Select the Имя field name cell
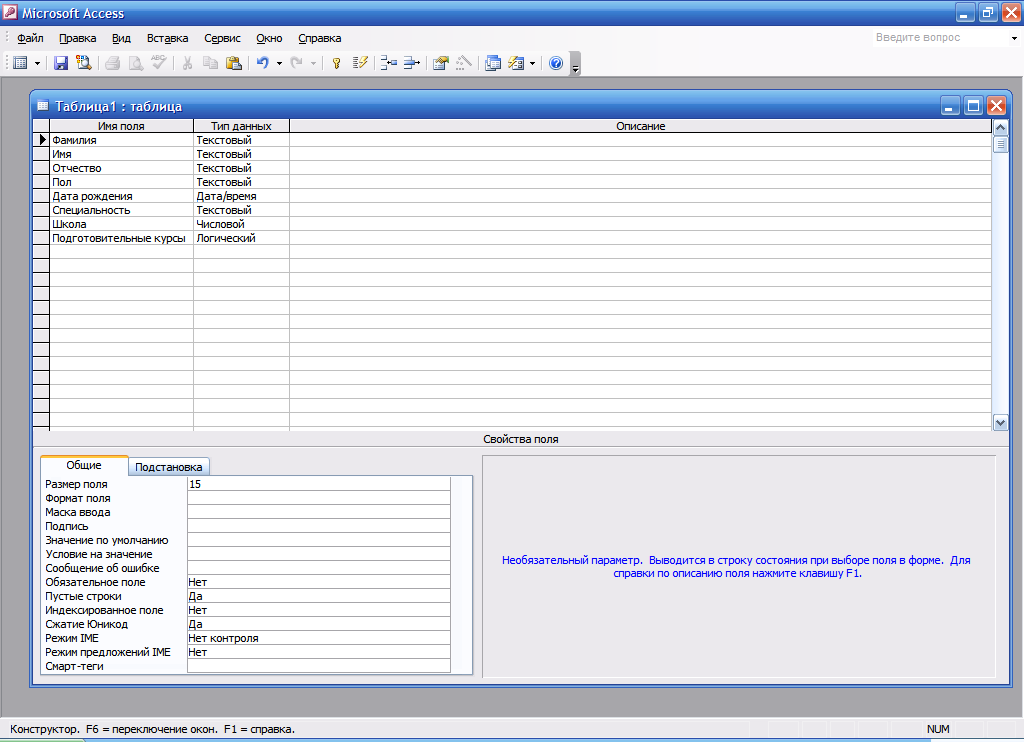The width and height of the screenshot is (1024, 742). 121,154
